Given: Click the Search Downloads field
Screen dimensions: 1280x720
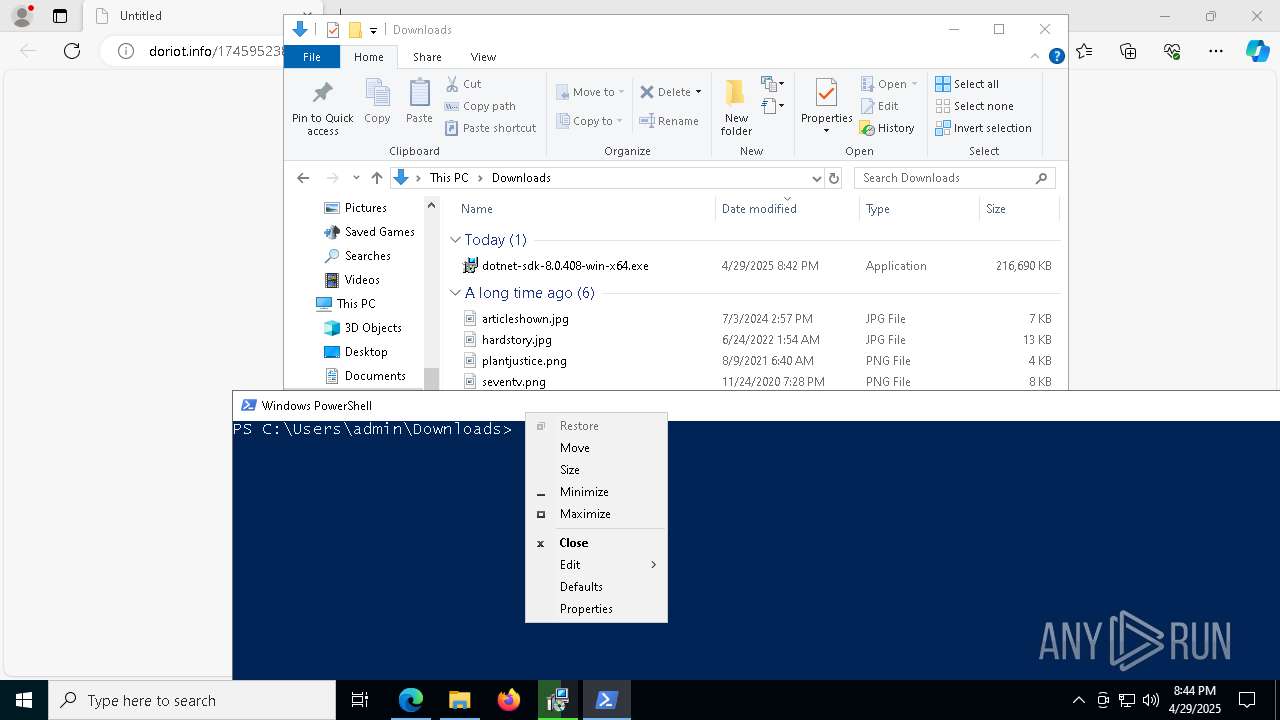Looking at the screenshot, I should click(x=954, y=178).
